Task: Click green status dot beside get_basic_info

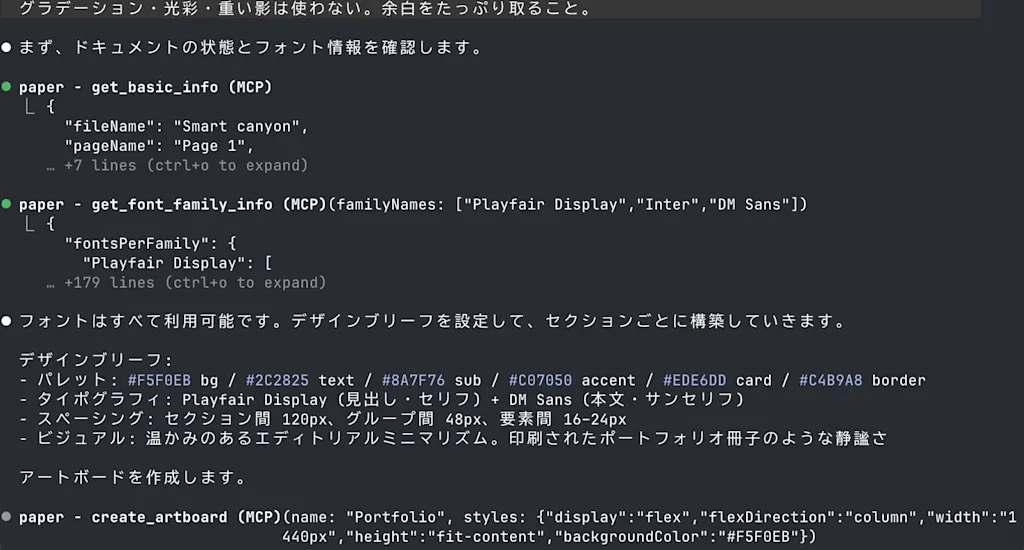Action: (7, 86)
